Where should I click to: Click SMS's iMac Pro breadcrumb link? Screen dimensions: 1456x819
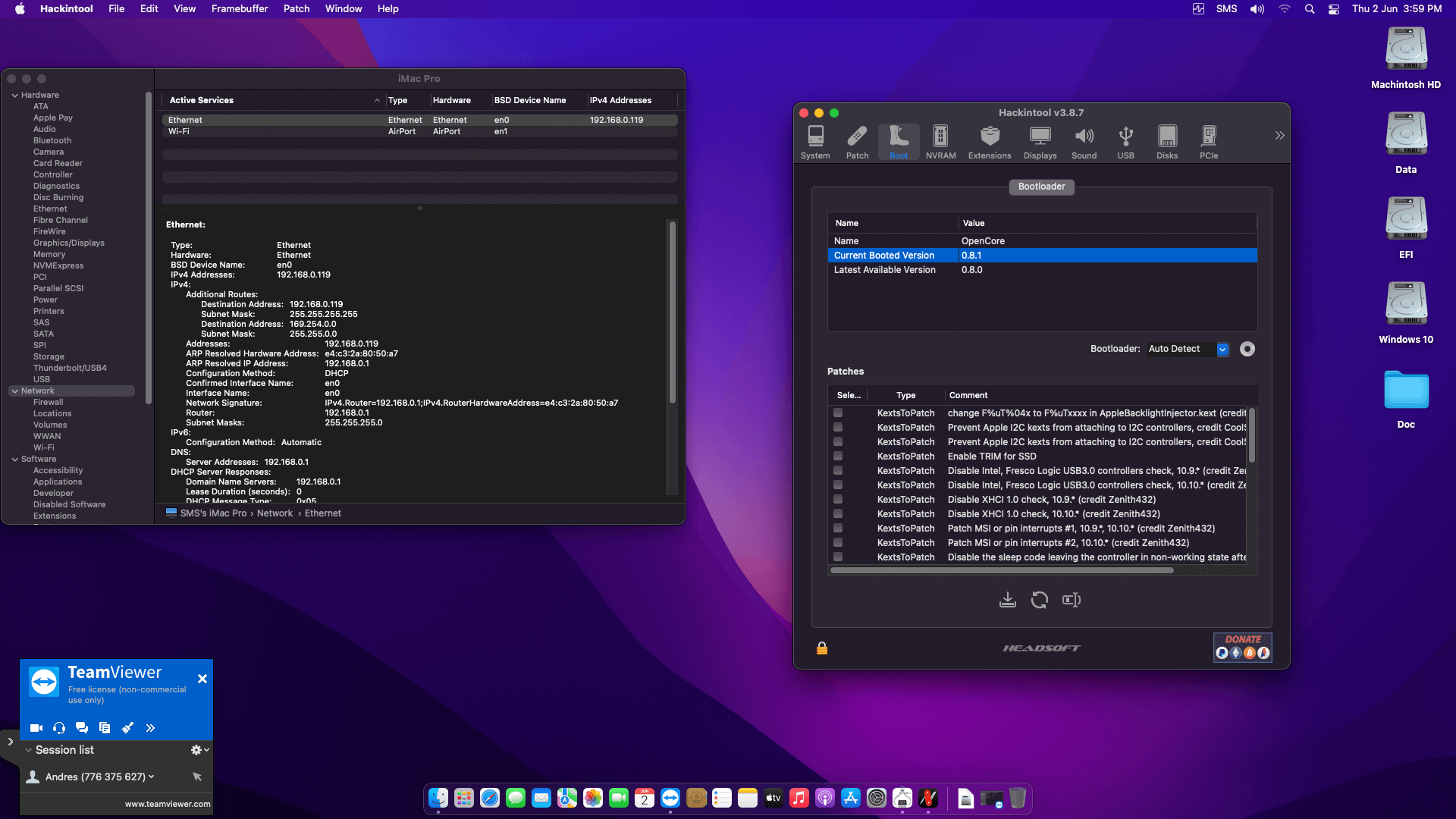click(x=213, y=513)
